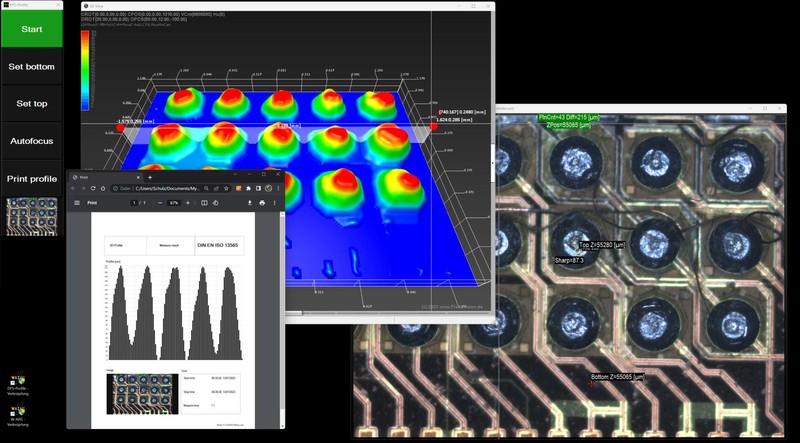Open the tab search dropdown chevron
This screenshot has height=443, width=800.
tap(235, 175)
